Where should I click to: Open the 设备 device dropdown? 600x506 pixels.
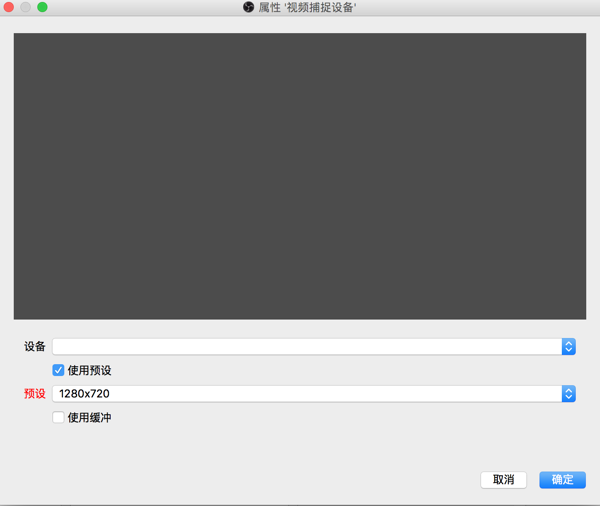click(x=314, y=347)
